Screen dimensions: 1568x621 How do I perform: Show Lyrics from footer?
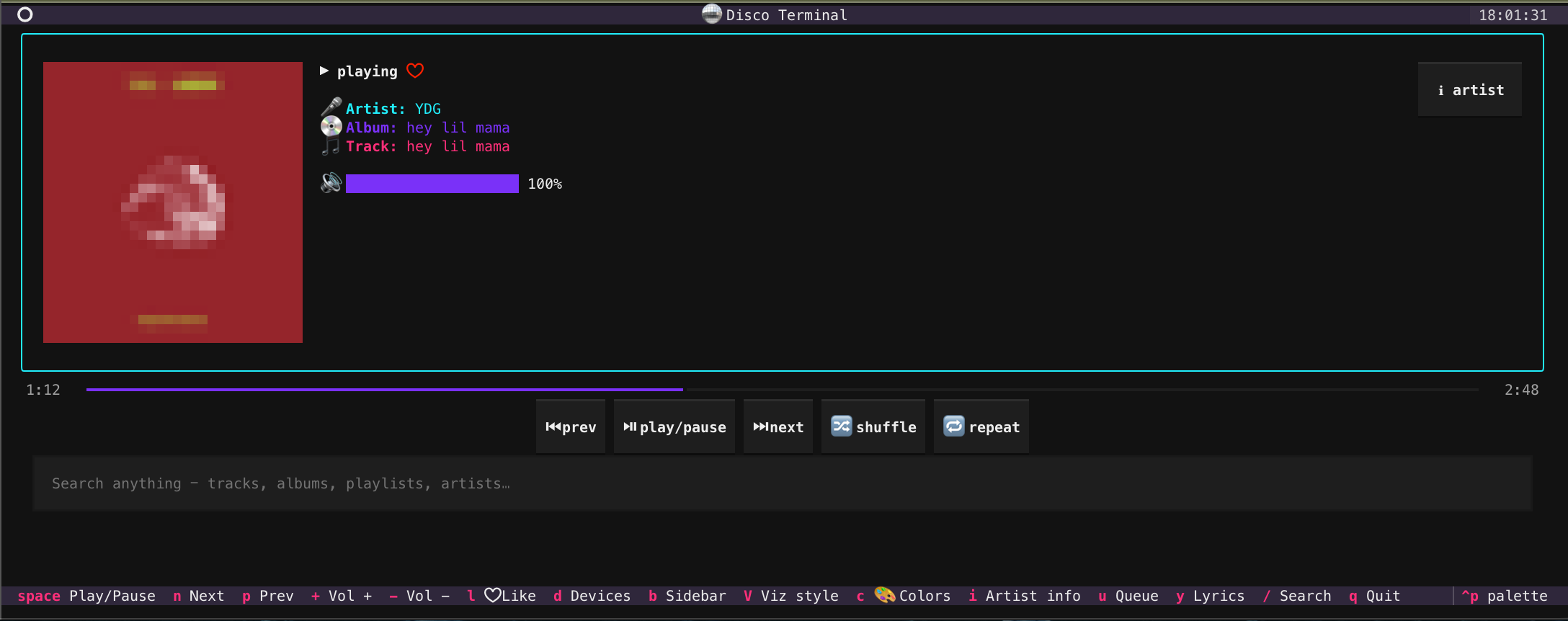1211,596
